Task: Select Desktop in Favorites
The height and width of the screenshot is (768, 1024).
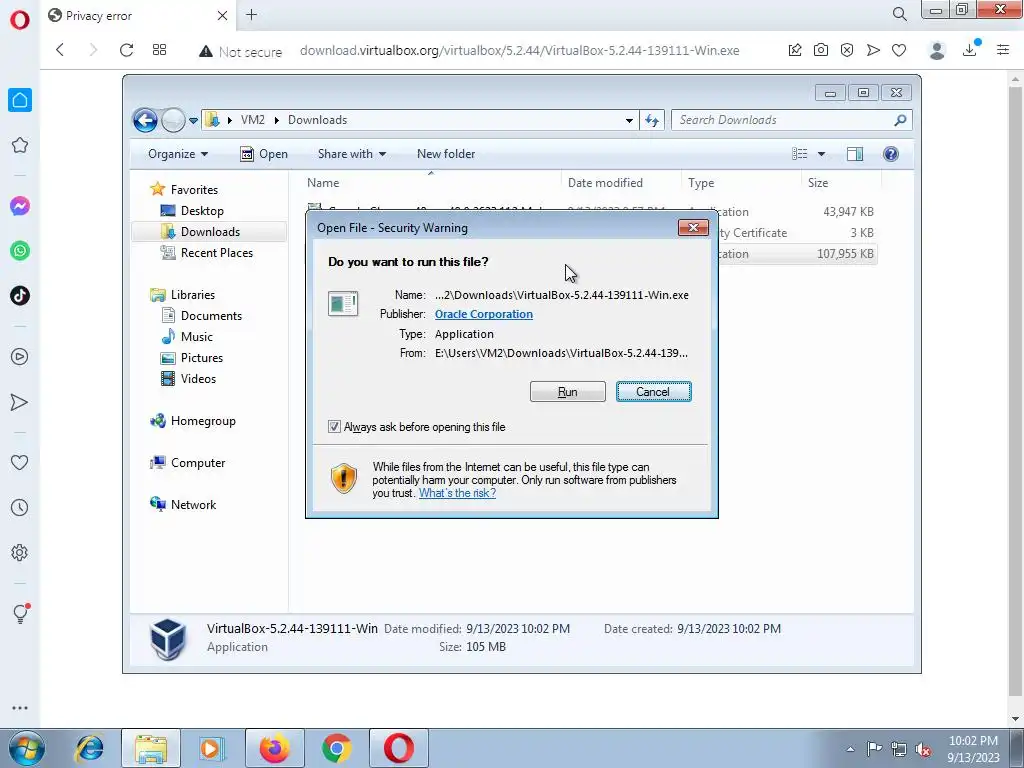Action: (x=202, y=211)
